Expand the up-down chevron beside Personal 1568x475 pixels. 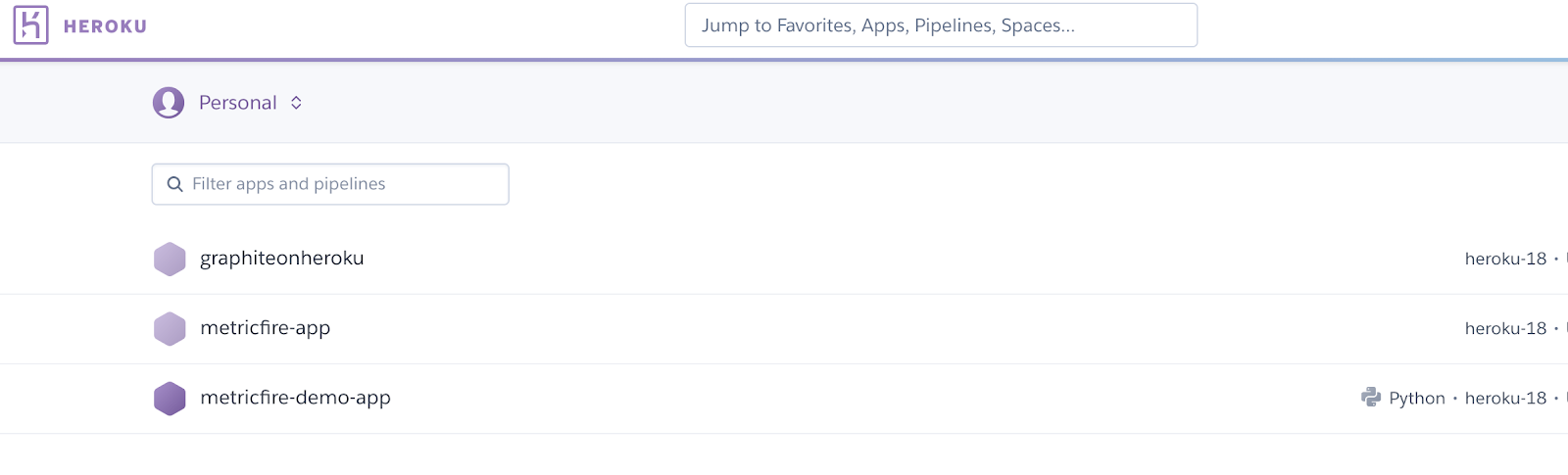tap(296, 103)
